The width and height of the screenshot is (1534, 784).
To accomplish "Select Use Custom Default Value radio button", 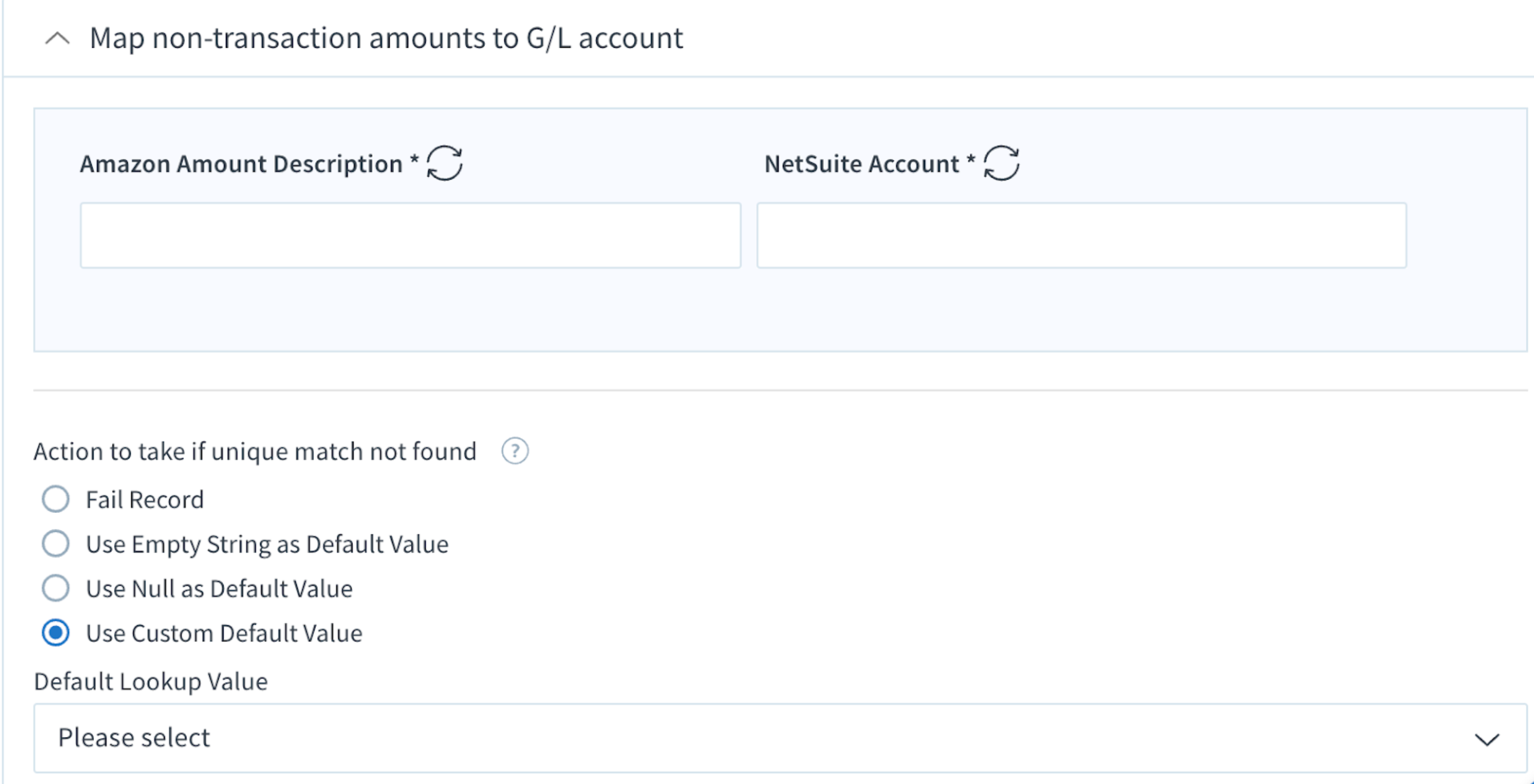I will pos(56,633).
